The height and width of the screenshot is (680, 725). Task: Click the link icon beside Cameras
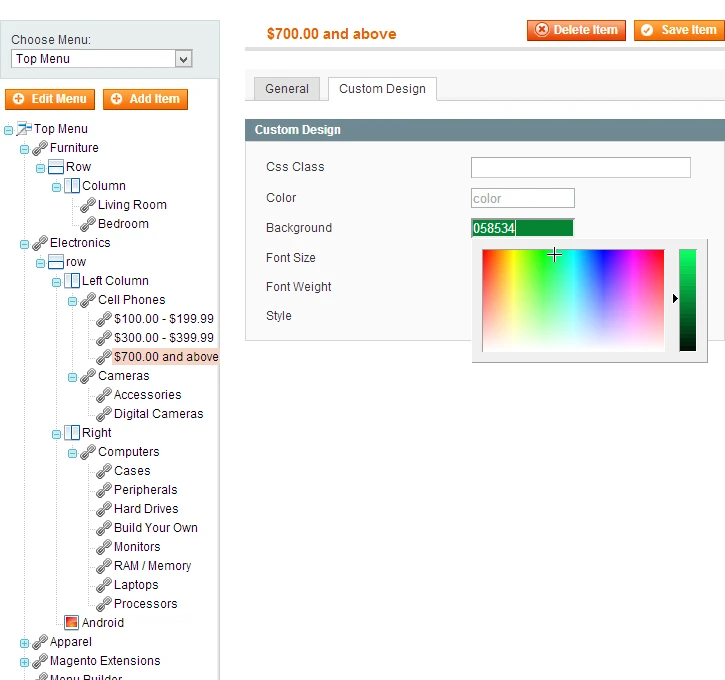click(88, 376)
